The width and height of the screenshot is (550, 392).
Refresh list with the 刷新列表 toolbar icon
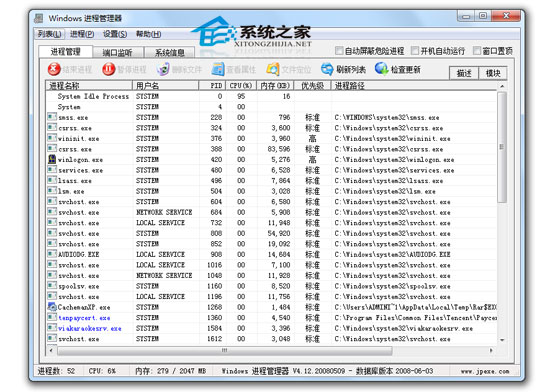(327, 69)
